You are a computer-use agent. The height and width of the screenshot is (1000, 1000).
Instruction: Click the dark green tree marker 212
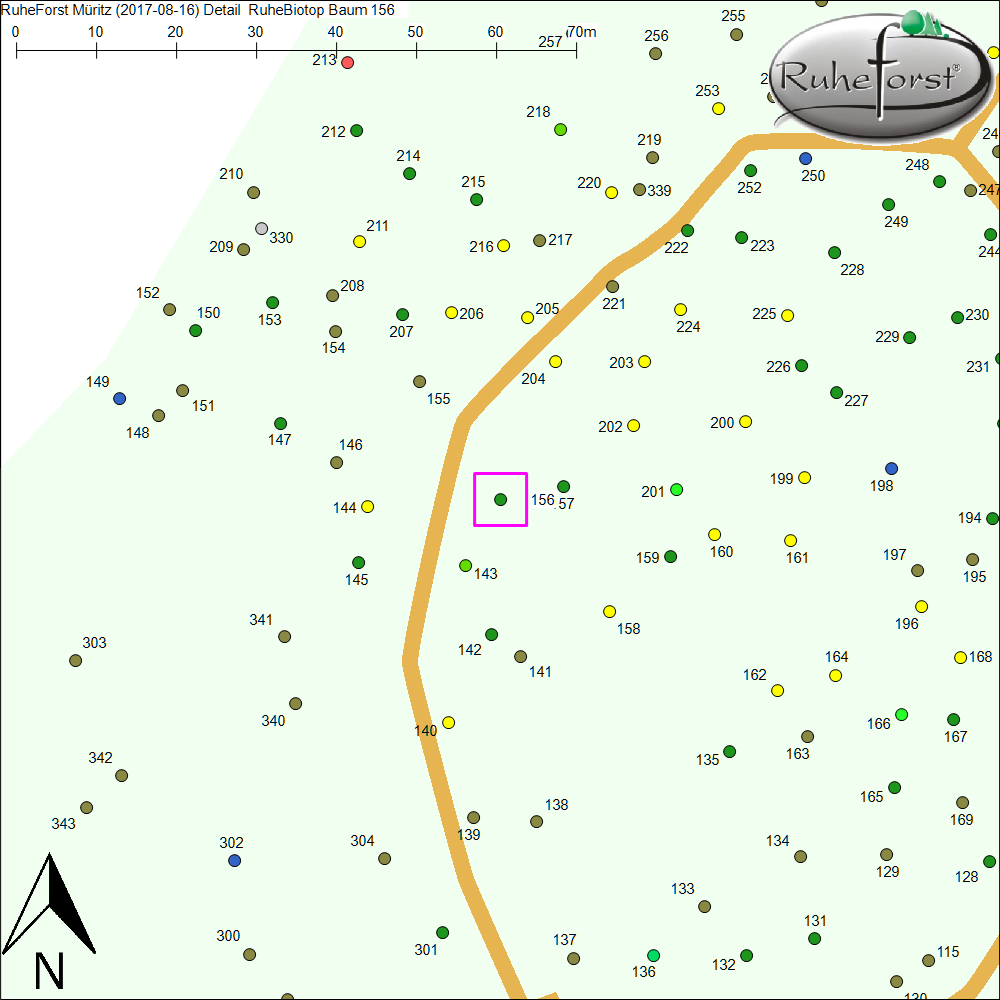(356, 130)
